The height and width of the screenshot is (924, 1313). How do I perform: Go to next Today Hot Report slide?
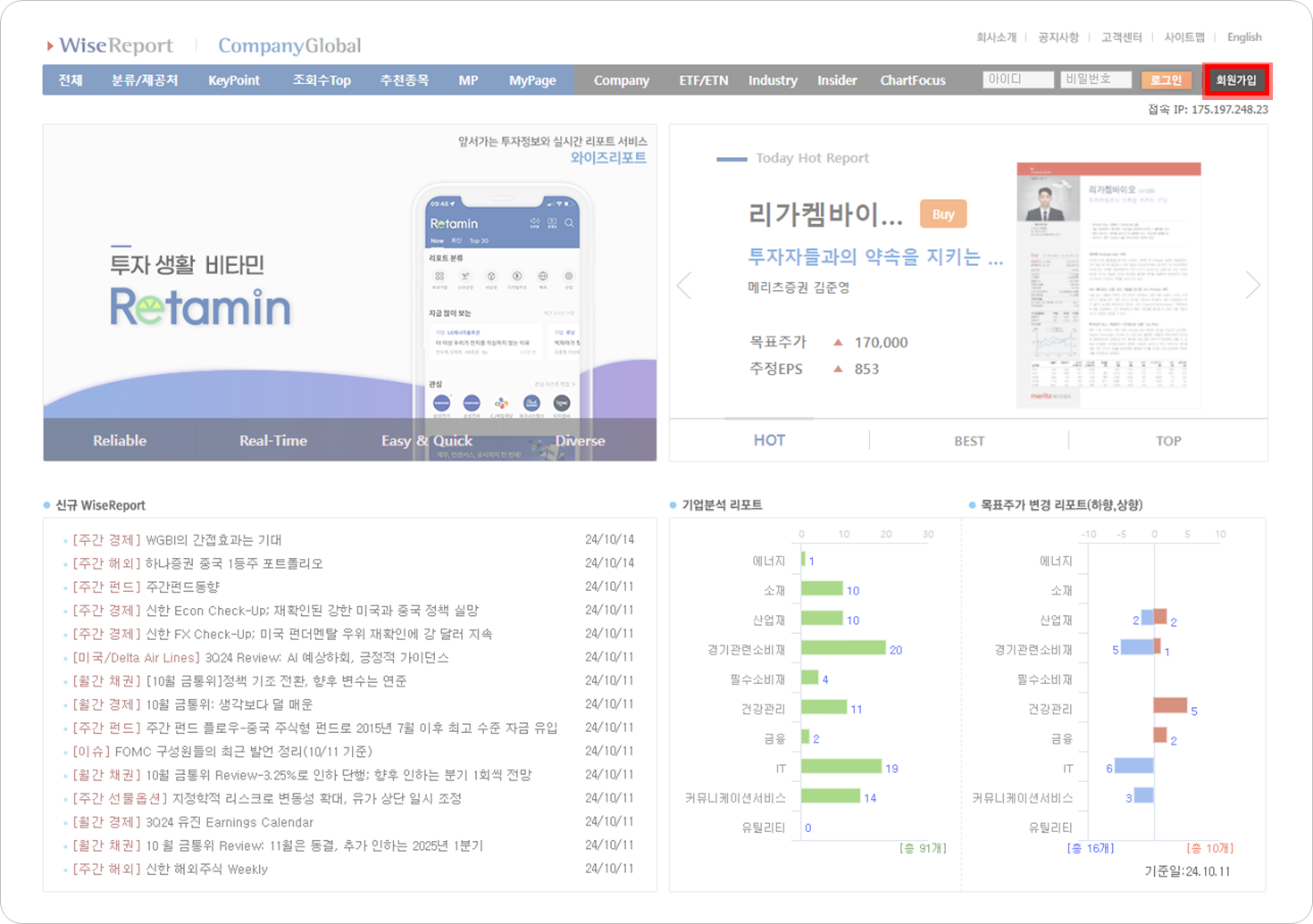(1252, 286)
